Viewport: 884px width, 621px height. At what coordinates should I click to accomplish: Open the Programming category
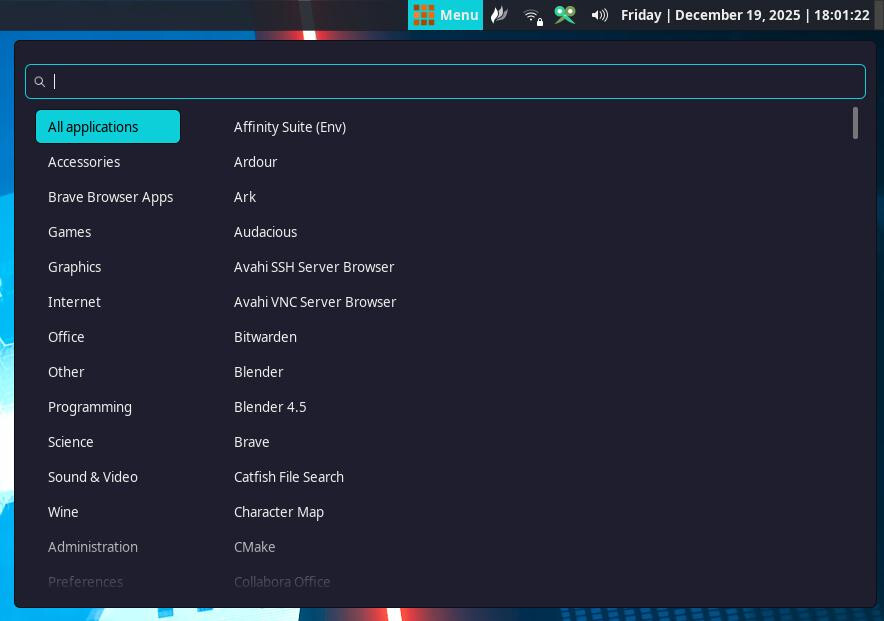point(90,407)
